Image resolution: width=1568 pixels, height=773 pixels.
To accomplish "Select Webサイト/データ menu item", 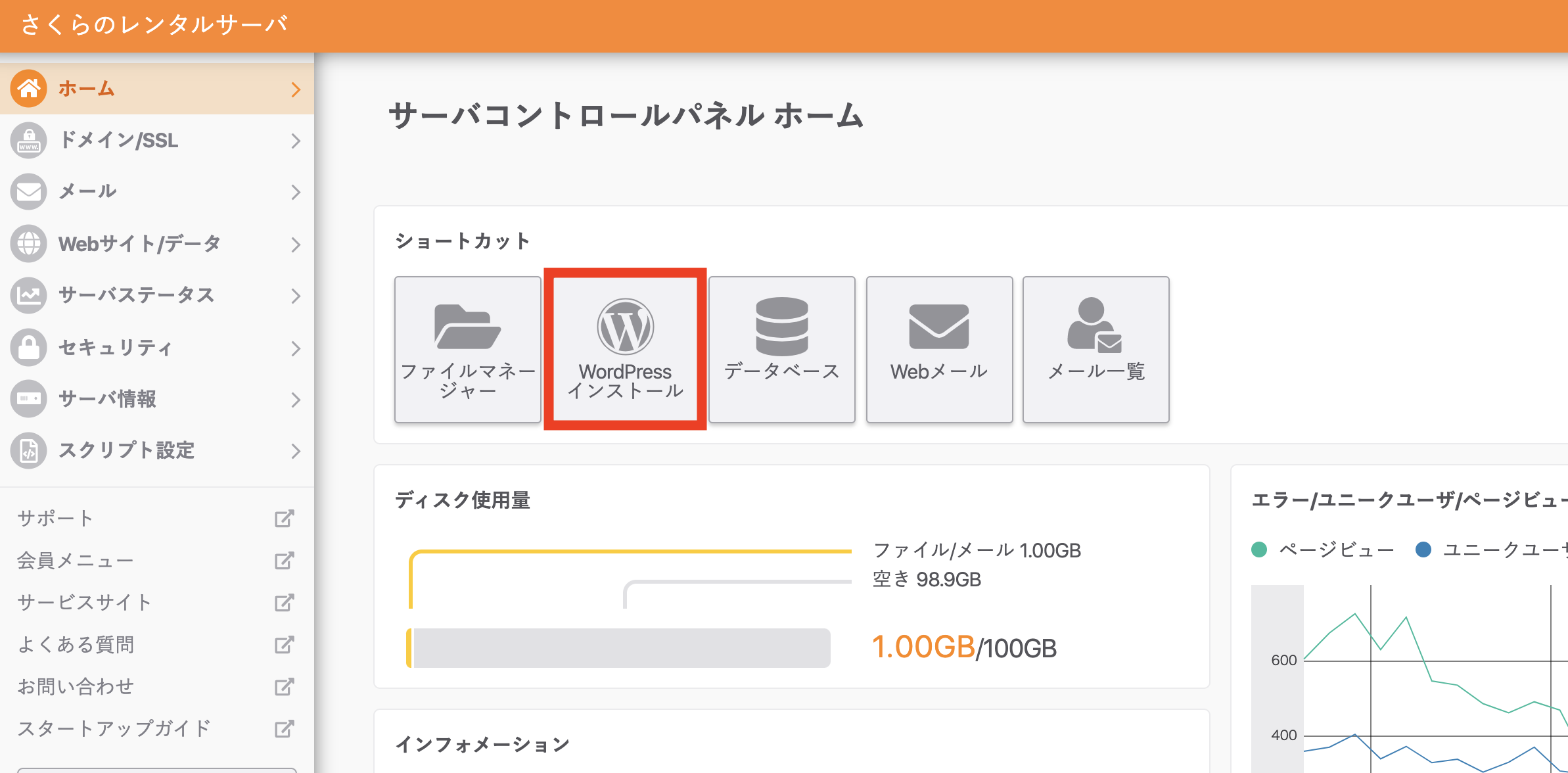I will click(x=157, y=243).
